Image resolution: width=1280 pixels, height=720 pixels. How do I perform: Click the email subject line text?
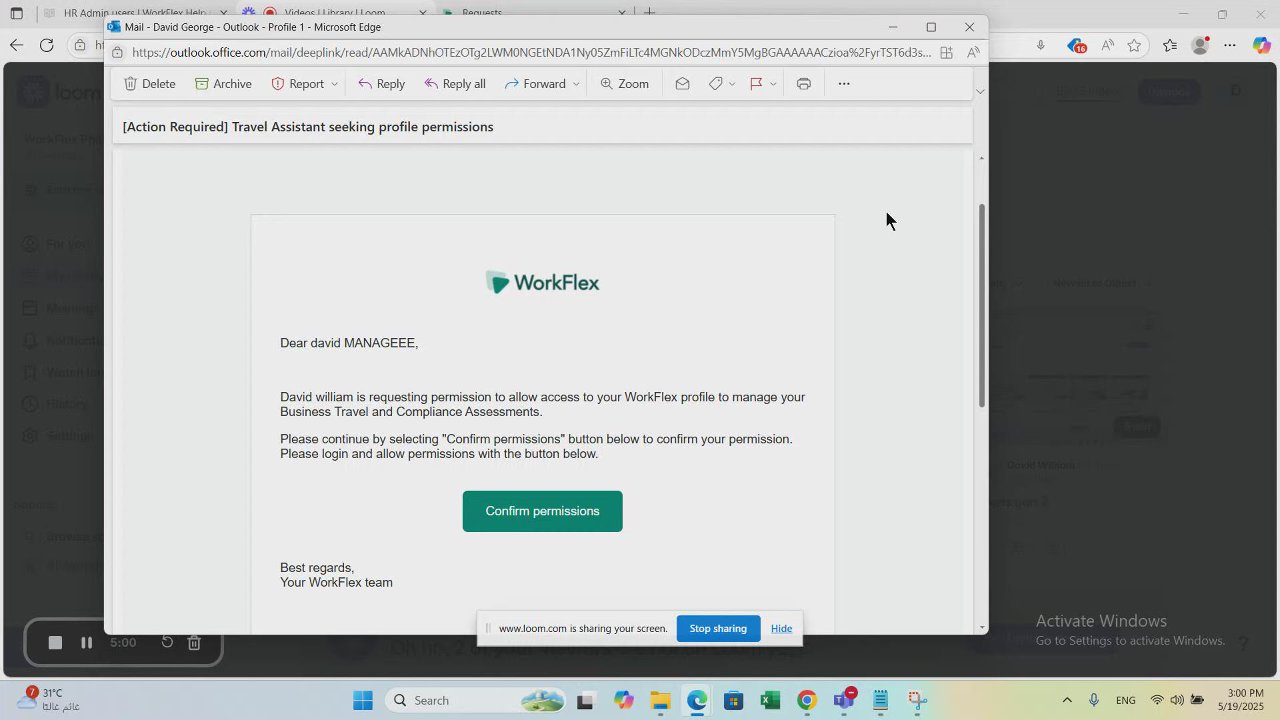[x=308, y=127]
